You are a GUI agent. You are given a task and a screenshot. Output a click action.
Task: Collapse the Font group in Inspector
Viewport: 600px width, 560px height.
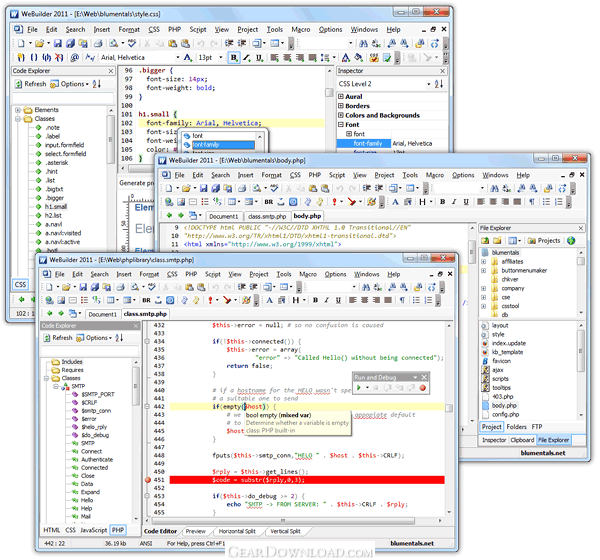pos(341,124)
